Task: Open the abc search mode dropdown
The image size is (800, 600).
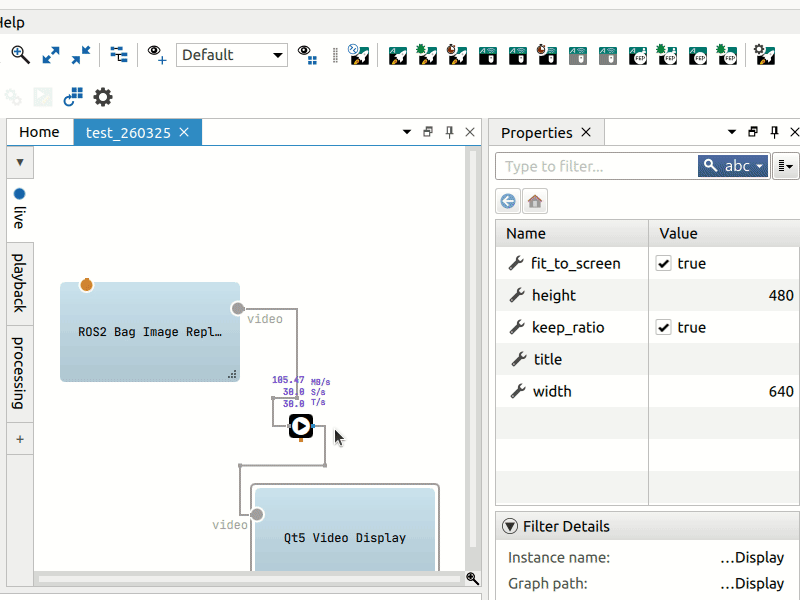Action: pos(733,166)
